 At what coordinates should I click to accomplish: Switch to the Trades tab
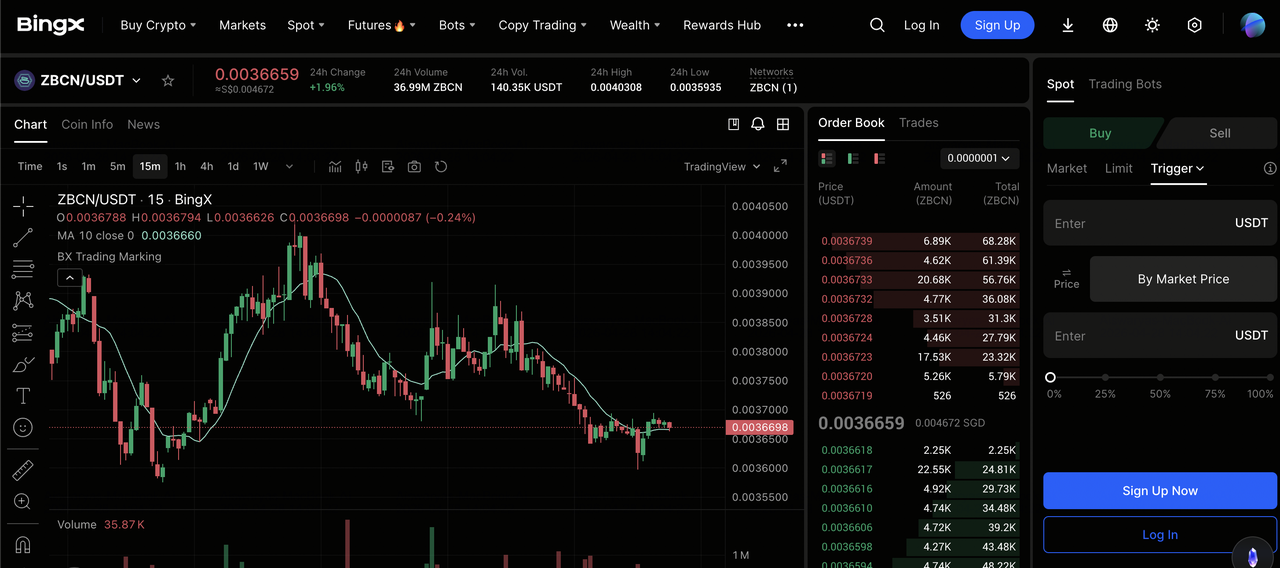click(x=918, y=123)
